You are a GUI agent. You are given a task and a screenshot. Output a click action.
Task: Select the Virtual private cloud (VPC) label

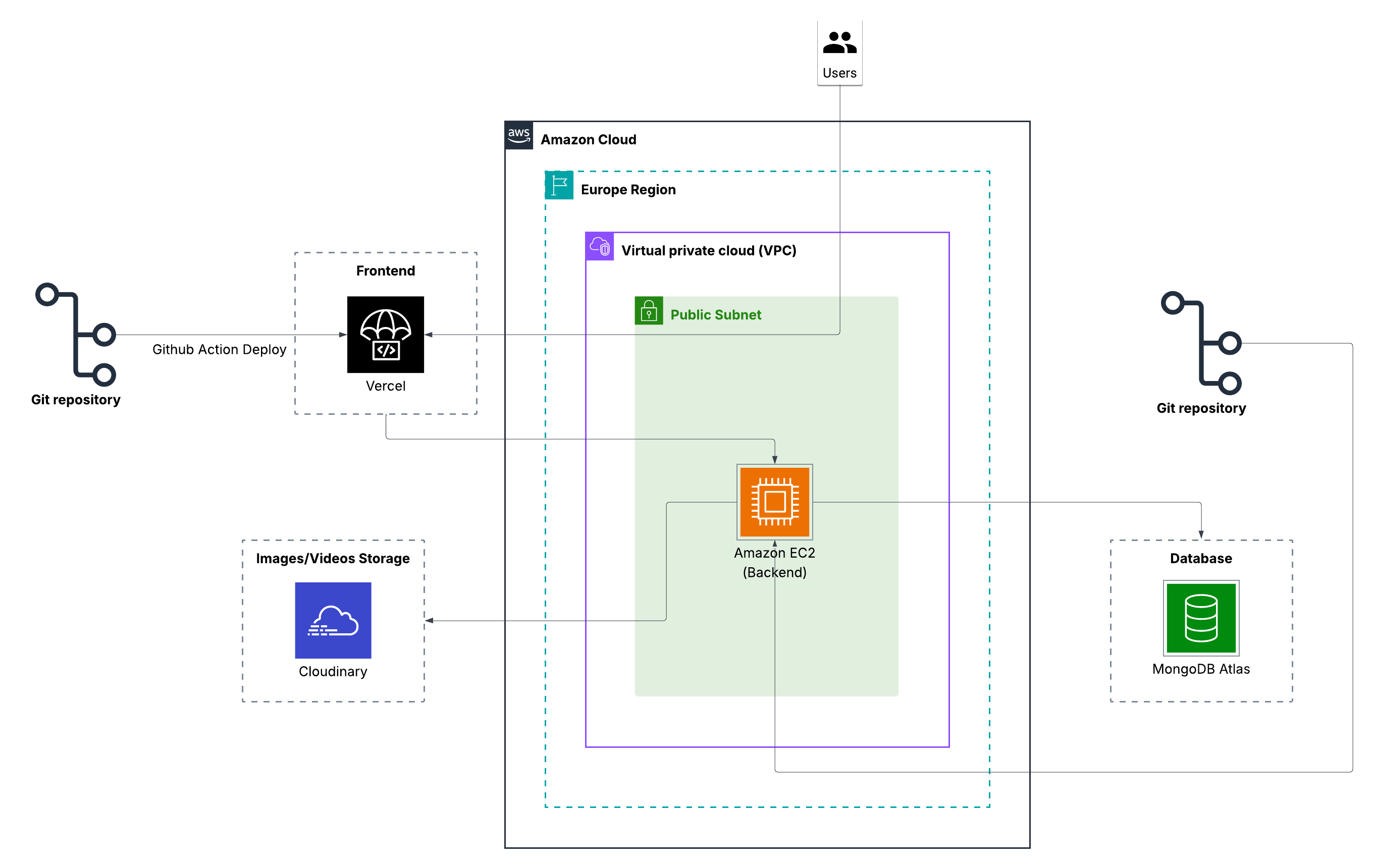pyautogui.click(x=708, y=251)
